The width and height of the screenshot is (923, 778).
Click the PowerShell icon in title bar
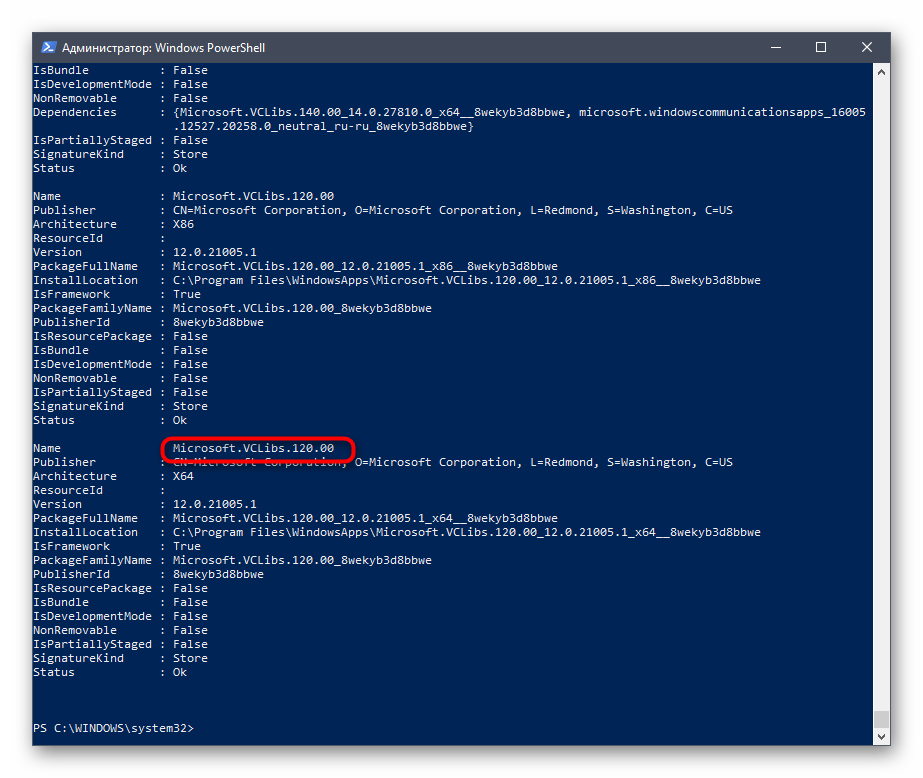[x=48, y=47]
